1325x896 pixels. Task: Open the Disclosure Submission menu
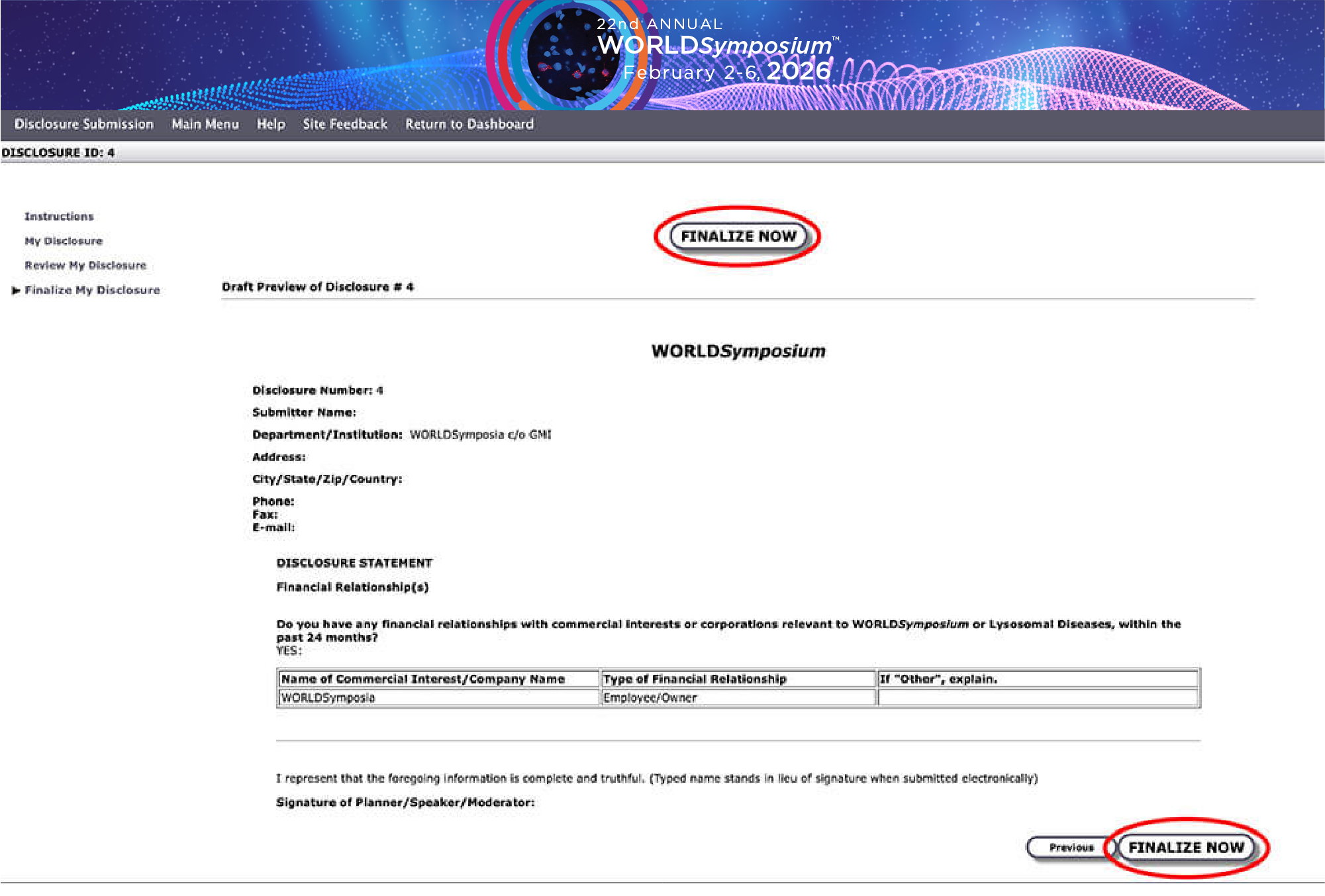click(x=84, y=124)
